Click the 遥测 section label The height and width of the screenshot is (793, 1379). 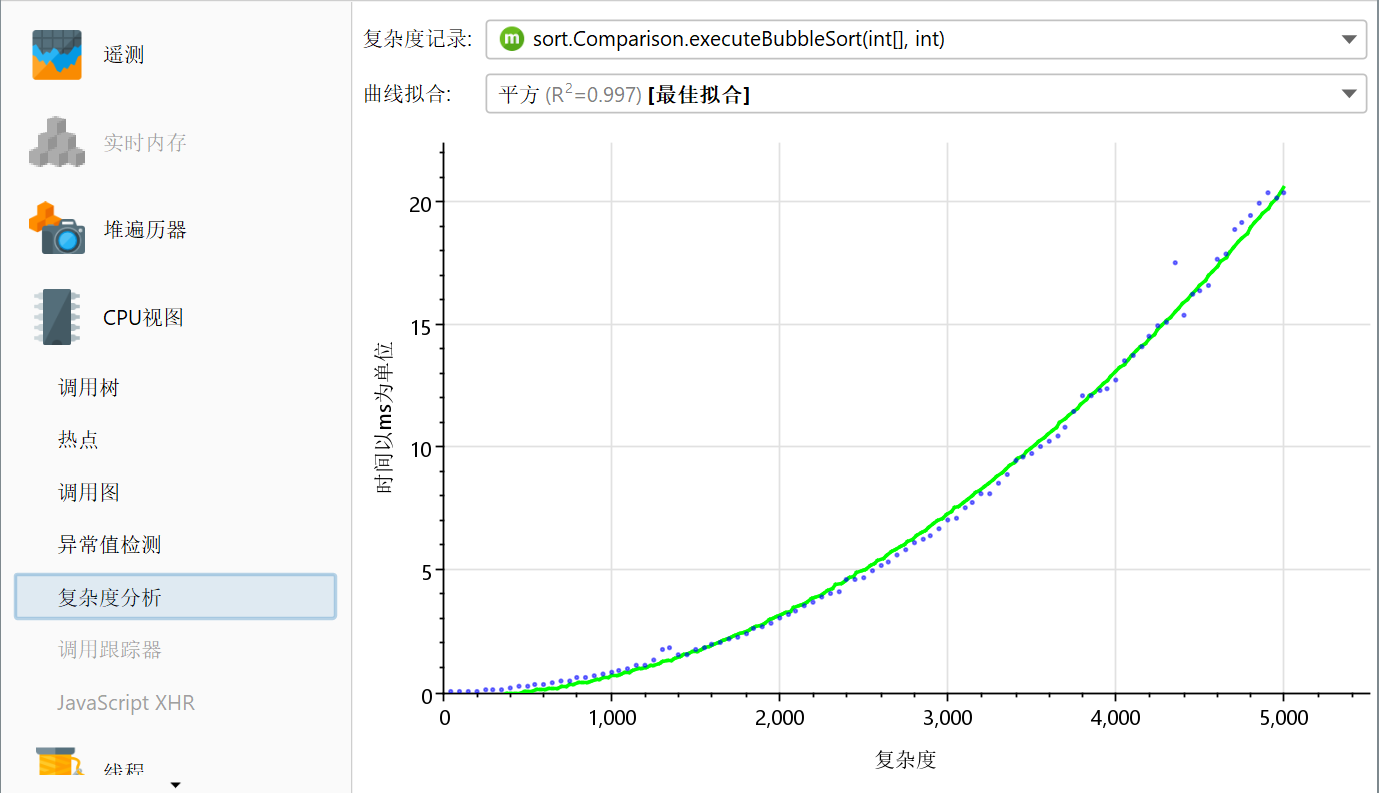124,54
